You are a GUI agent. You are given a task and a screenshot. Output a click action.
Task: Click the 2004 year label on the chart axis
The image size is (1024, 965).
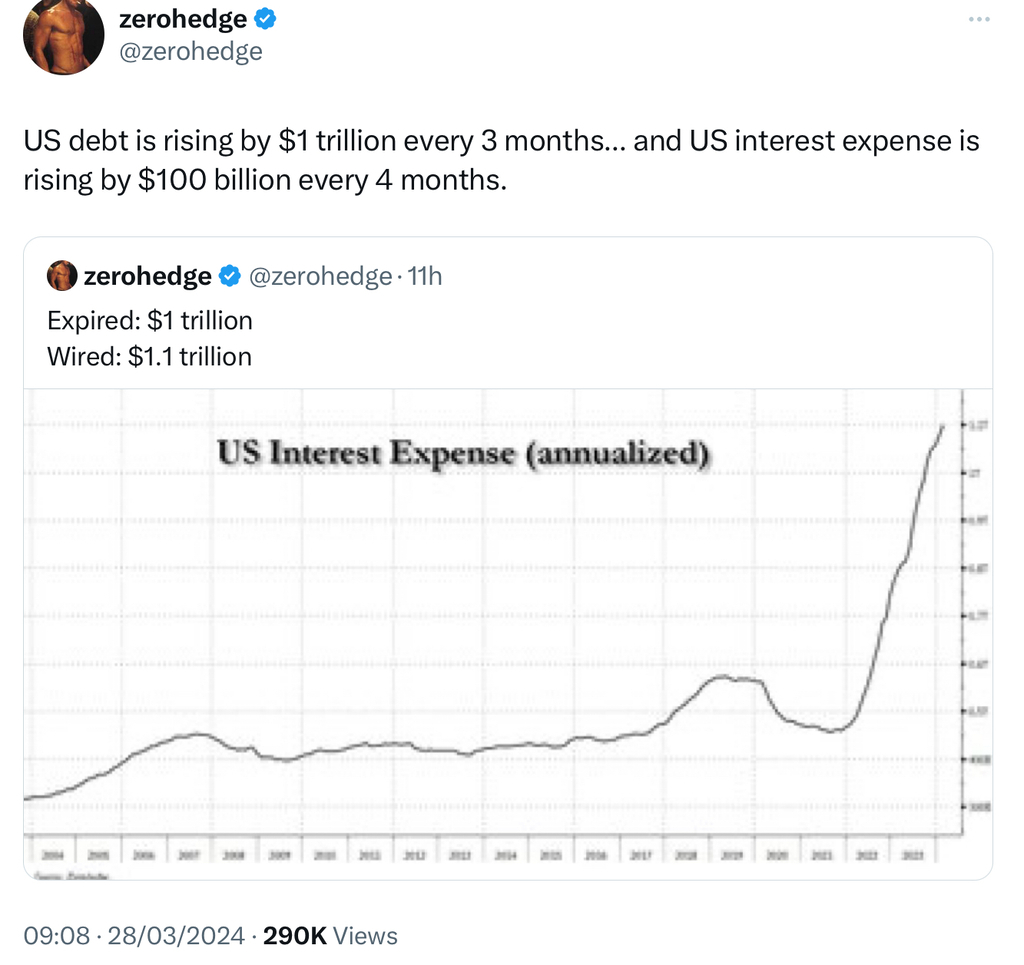(53, 857)
